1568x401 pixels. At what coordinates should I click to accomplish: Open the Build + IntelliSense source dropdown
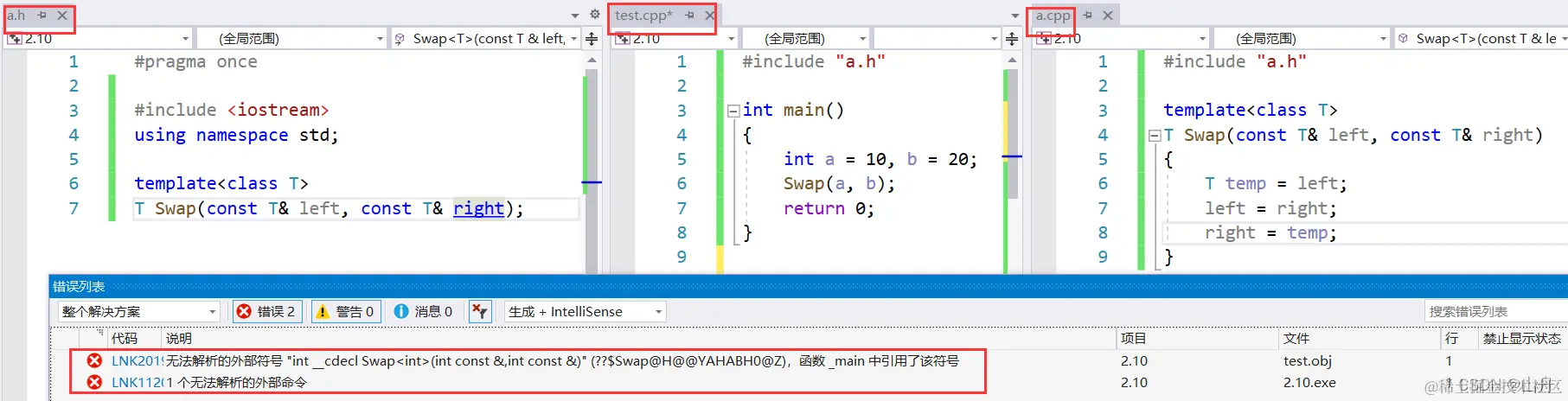pyautogui.click(x=586, y=311)
